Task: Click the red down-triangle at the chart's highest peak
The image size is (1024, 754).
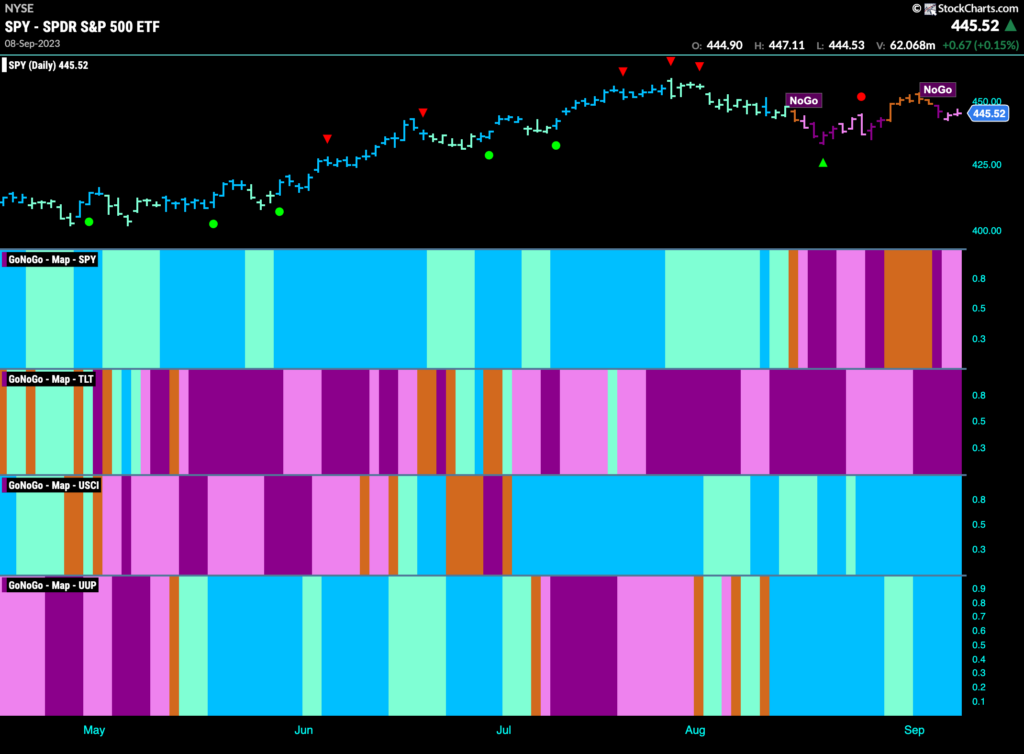Action: click(x=671, y=61)
